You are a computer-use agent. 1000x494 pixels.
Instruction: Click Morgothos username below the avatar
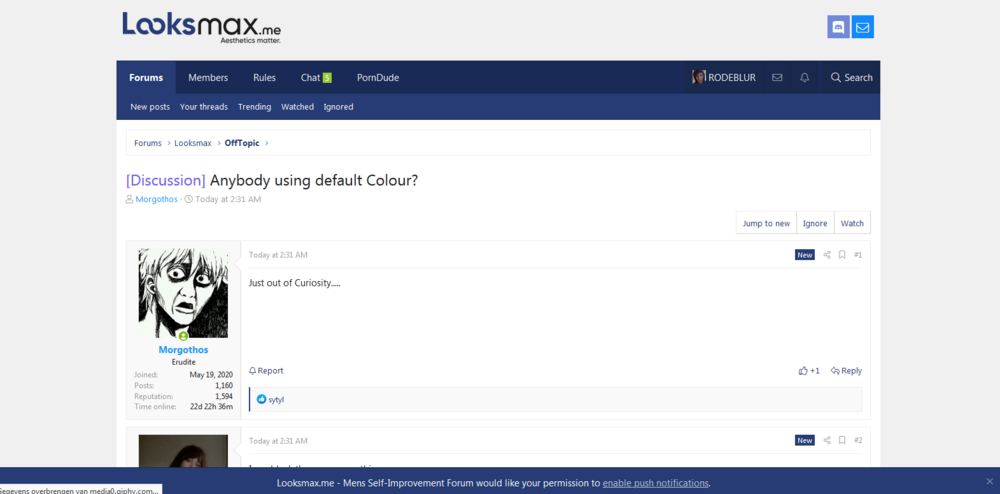[x=183, y=350]
